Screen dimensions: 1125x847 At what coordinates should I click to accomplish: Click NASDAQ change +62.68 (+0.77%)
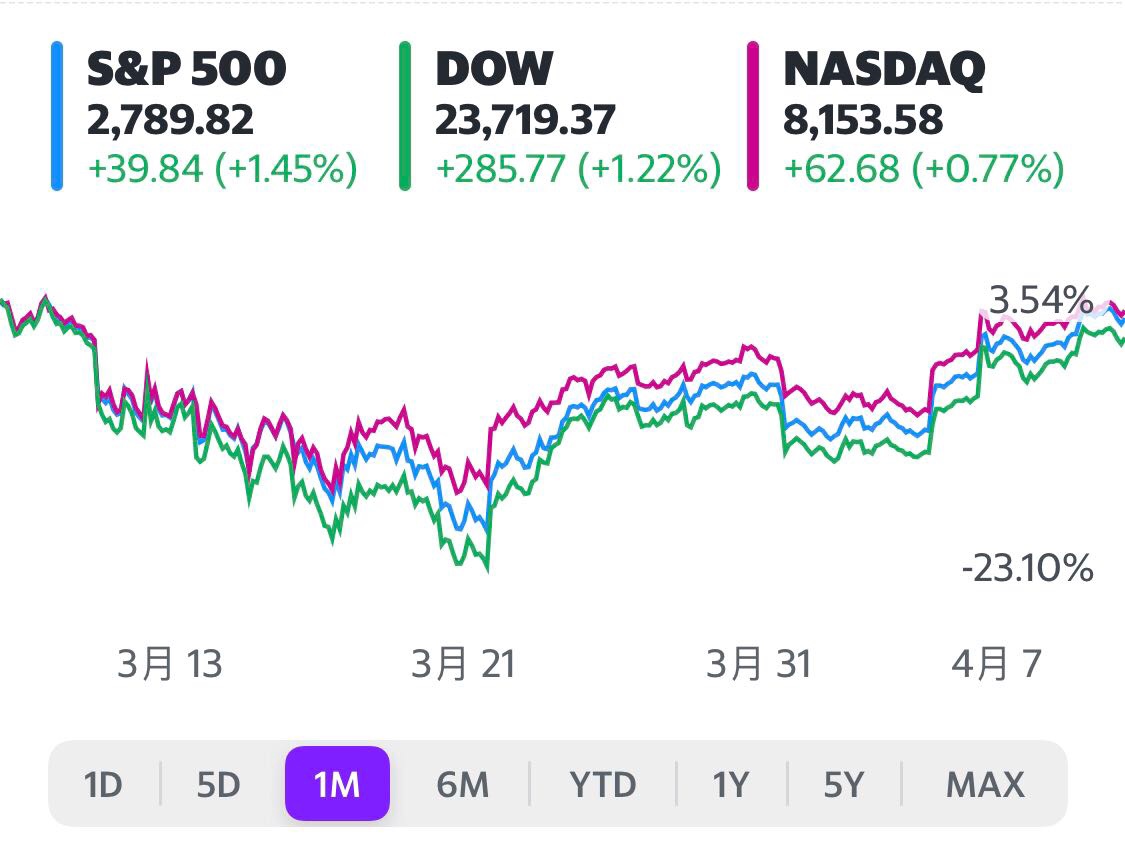point(924,169)
